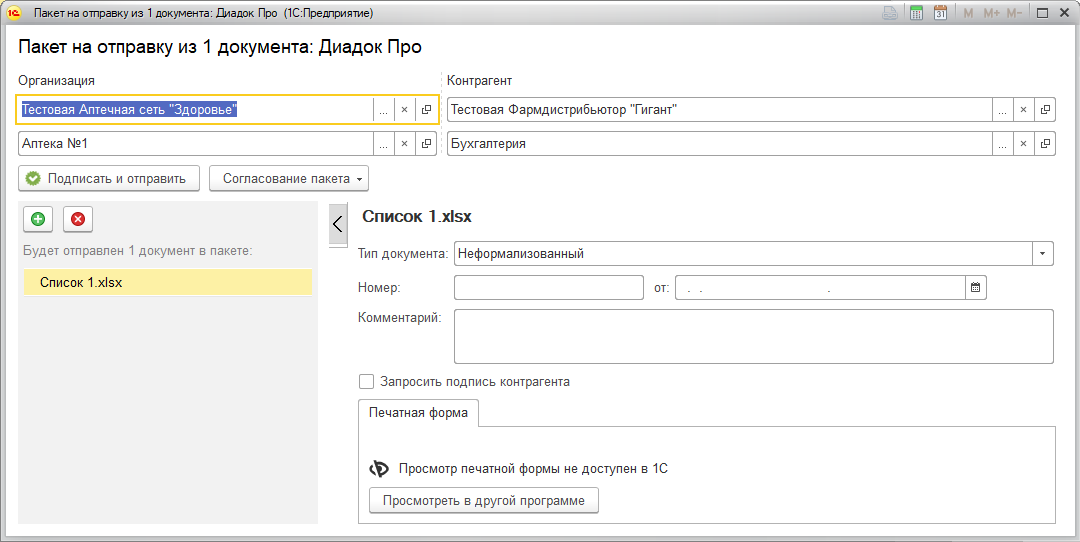Open the 1C application logo menu
This screenshot has height=542, width=1080.
pos(13,13)
